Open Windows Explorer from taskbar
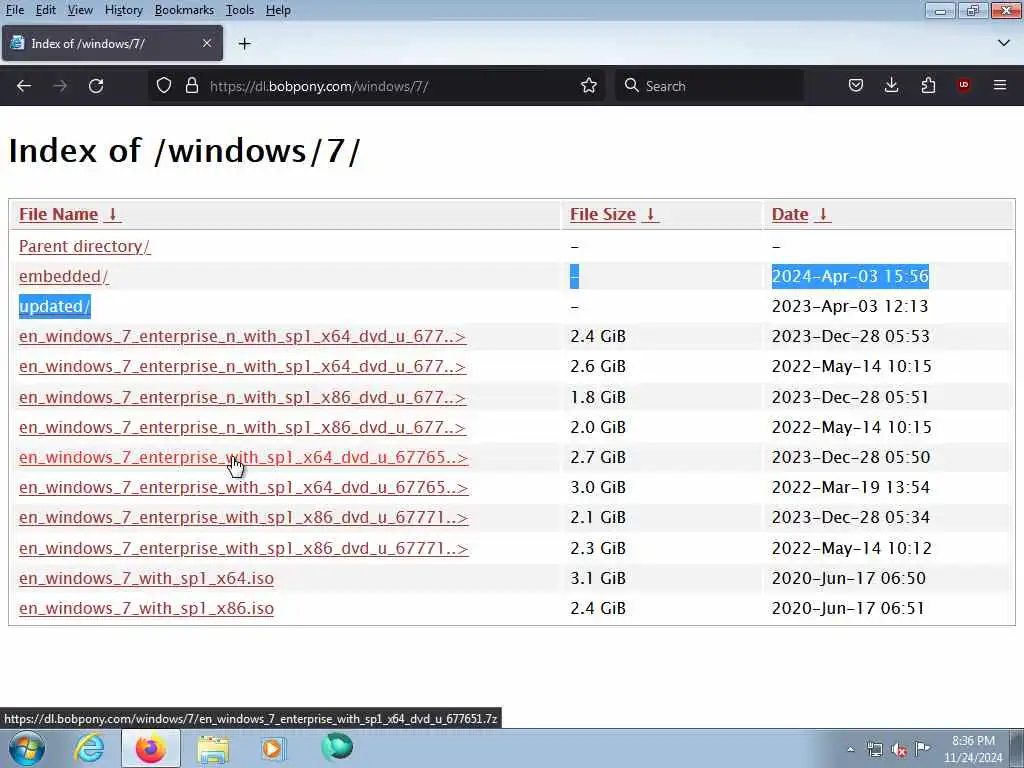The image size is (1024, 768). (213, 748)
